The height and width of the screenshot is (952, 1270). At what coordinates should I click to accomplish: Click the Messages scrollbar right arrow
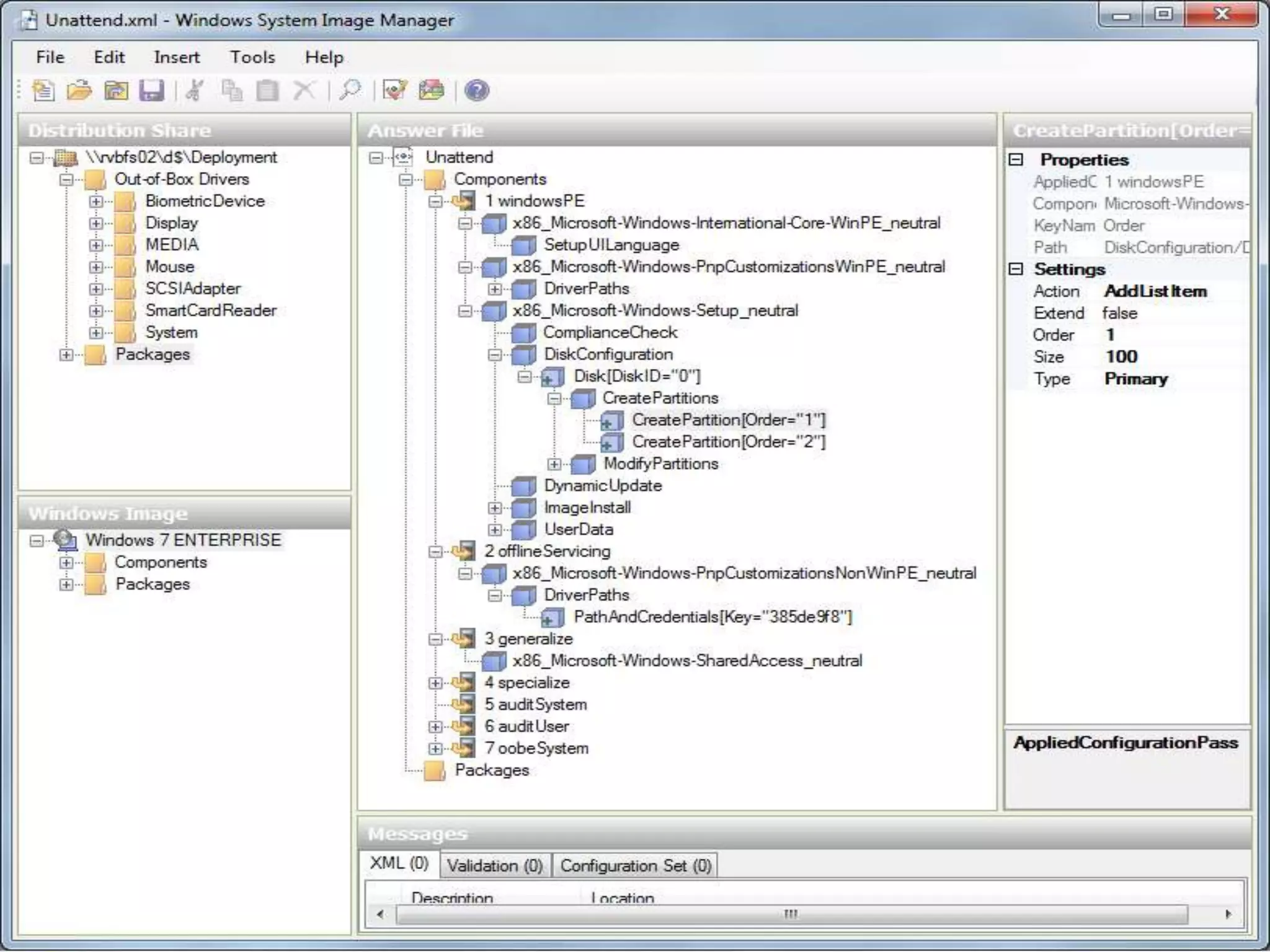[x=1229, y=914]
